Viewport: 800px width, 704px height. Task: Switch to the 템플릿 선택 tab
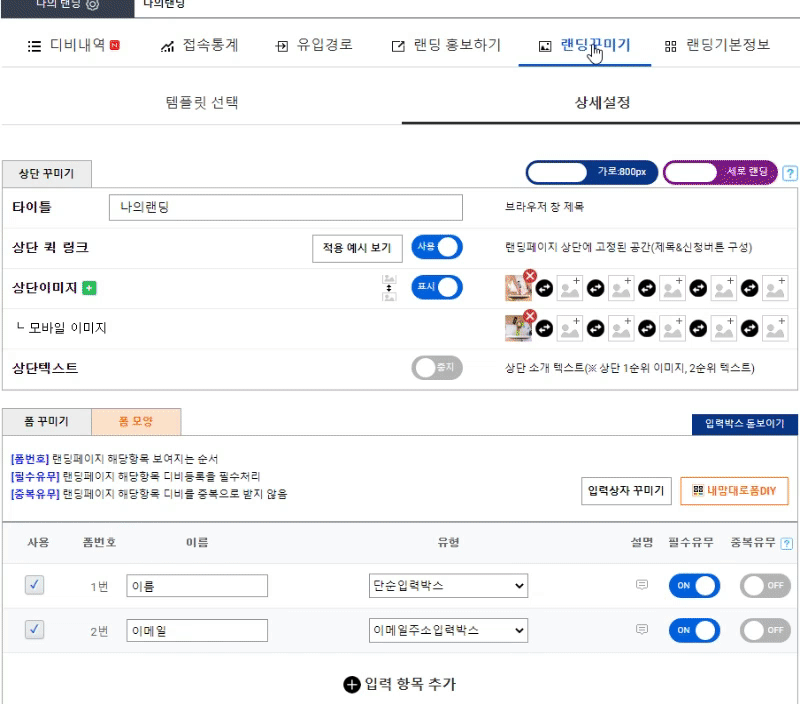[x=202, y=102]
